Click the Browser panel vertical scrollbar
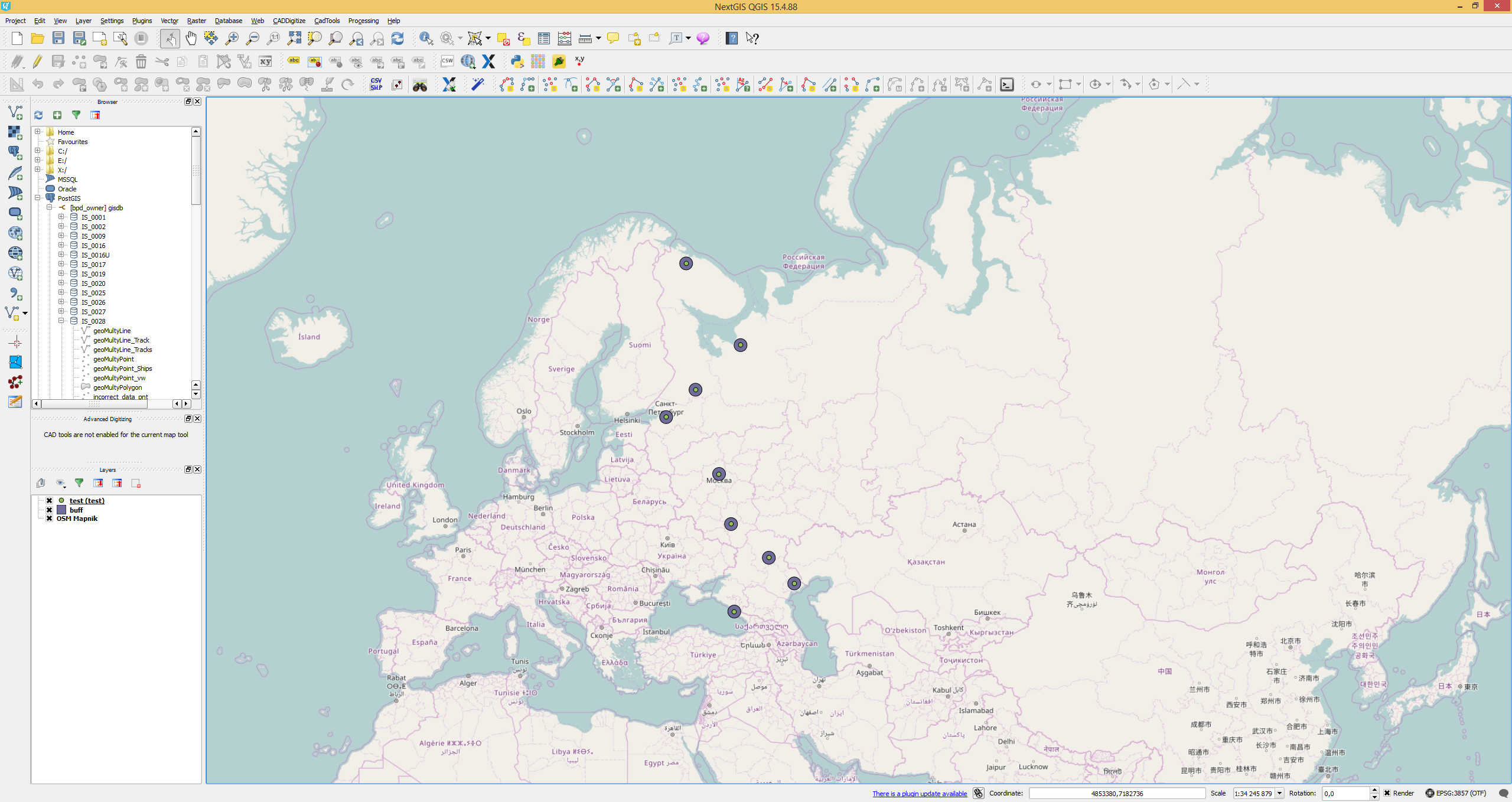Image resolution: width=1512 pixels, height=802 pixels. [x=195, y=171]
